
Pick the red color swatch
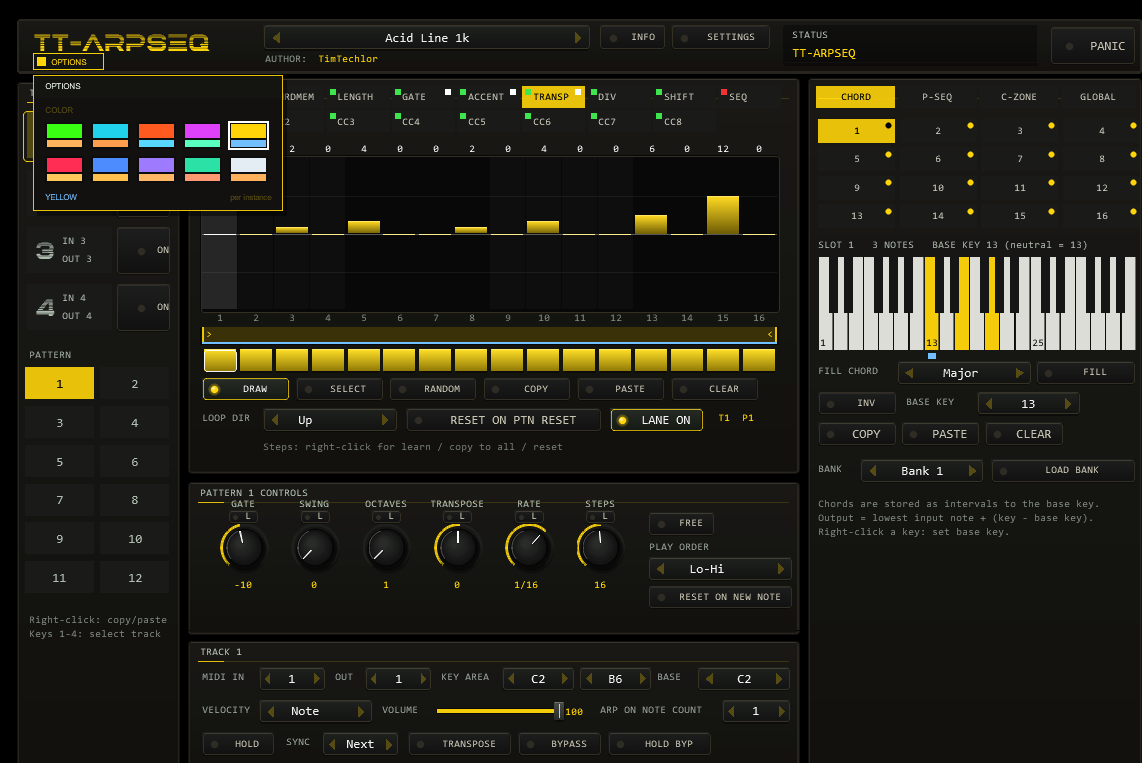tap(64, 169)
